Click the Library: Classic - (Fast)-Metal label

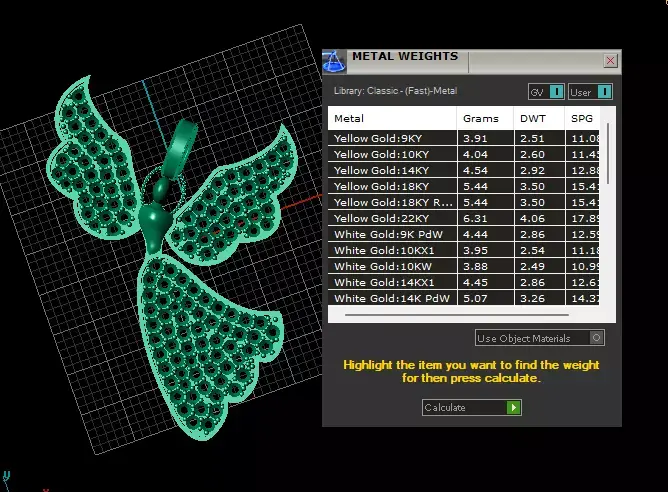(395, 91)
